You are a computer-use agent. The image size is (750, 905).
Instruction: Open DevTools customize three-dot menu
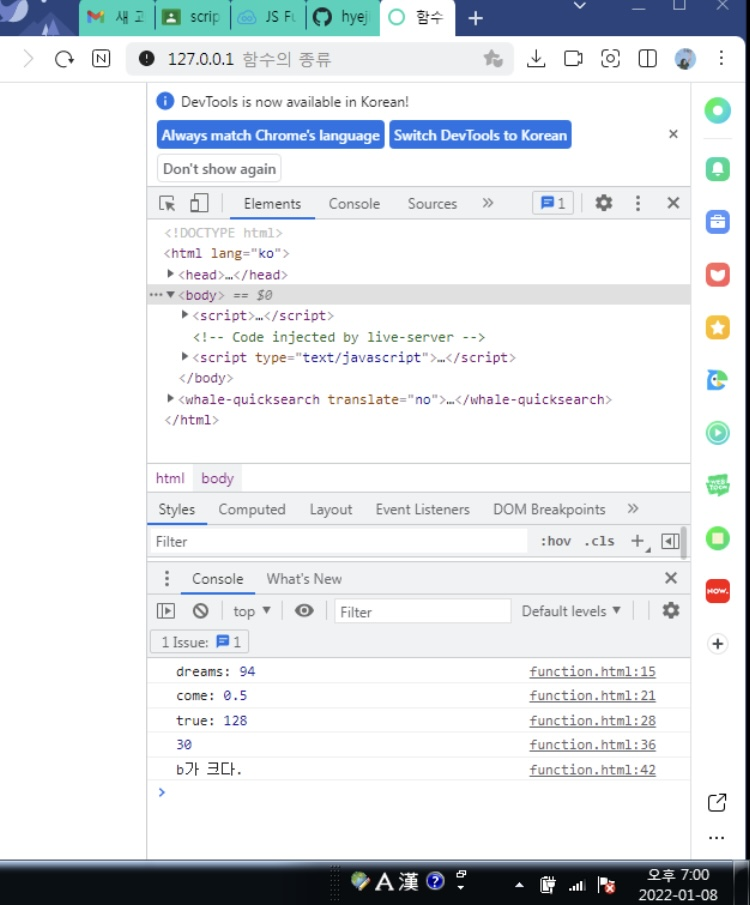[638, 203]
